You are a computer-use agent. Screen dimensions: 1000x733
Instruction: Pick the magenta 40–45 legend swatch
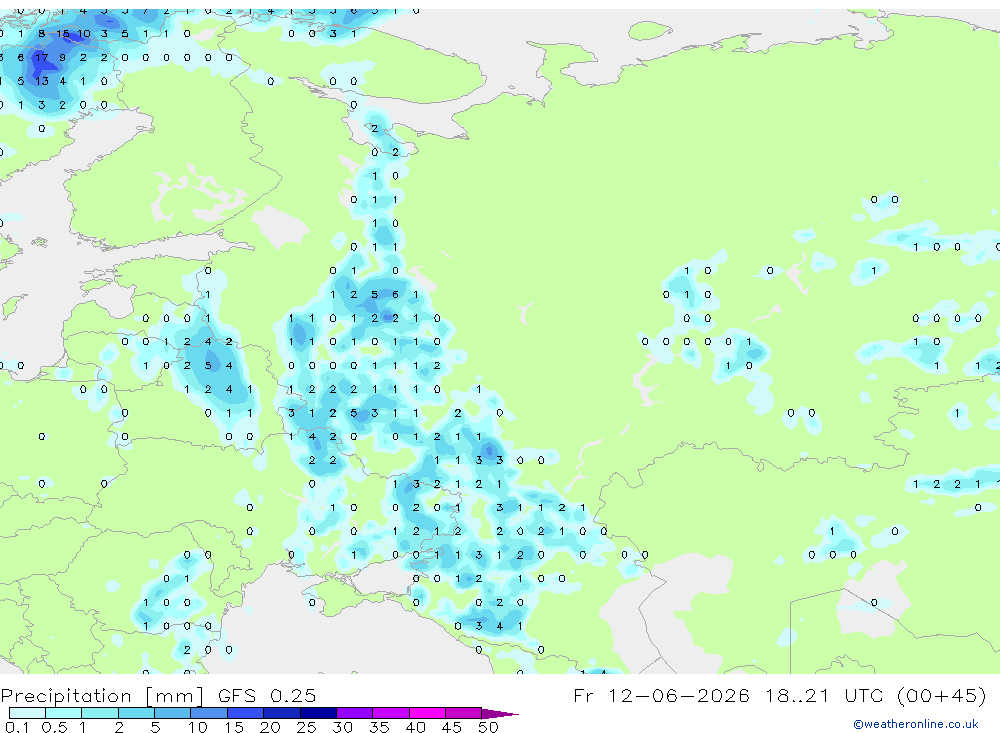coord(427,713)
